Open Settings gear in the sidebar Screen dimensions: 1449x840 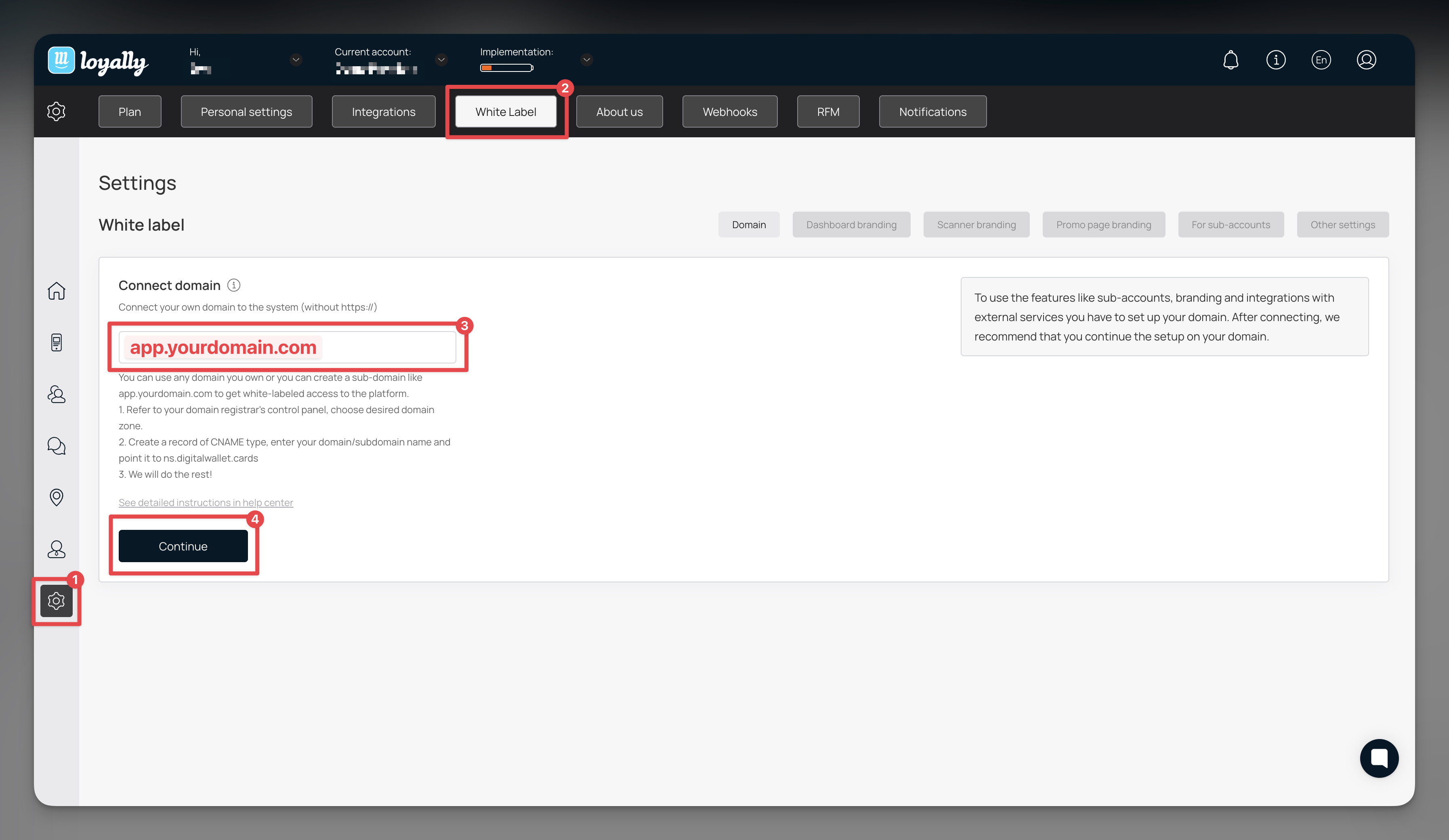click(57, 601)
